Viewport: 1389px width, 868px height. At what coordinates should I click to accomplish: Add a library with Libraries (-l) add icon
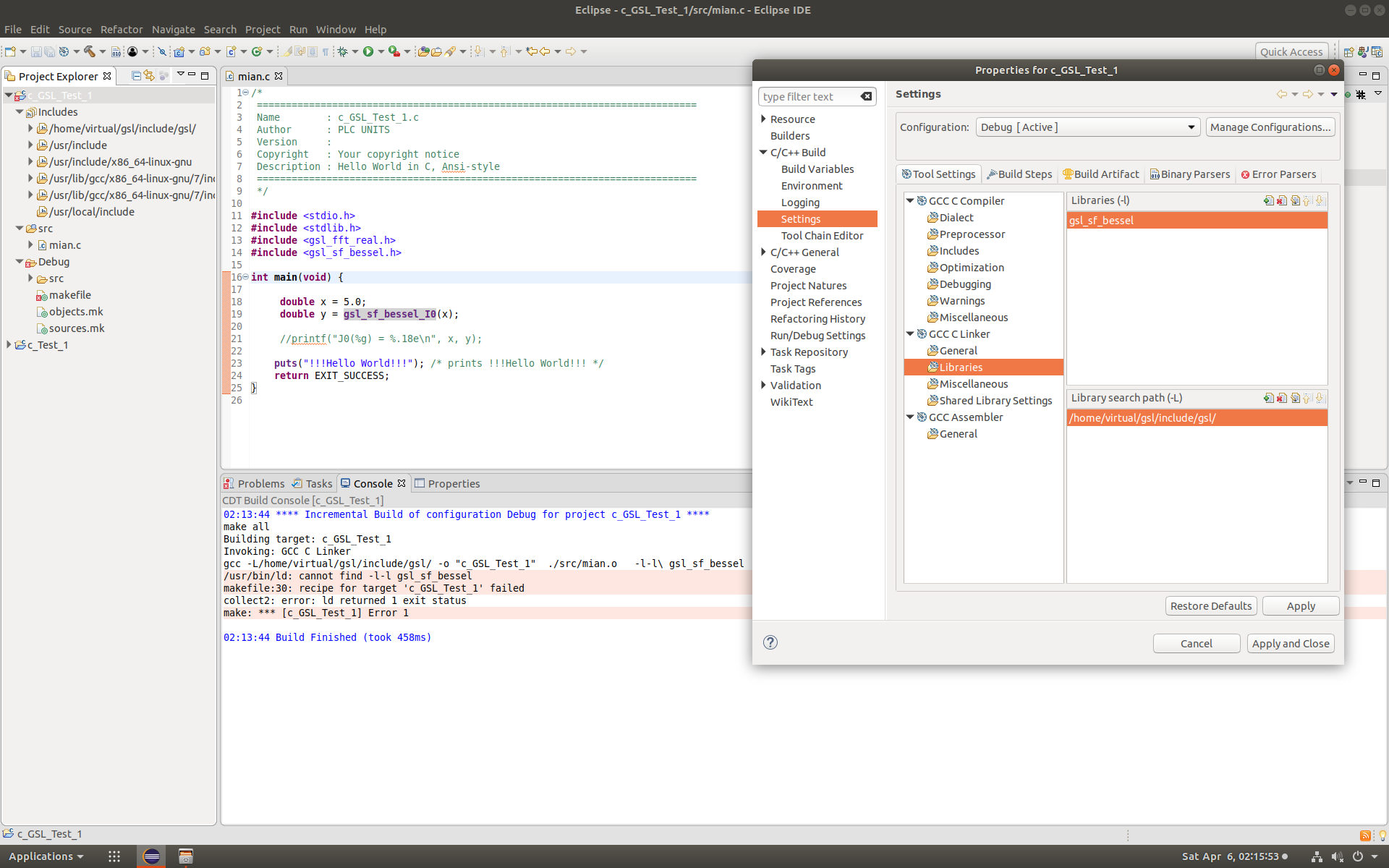pyautogui.click(x=1268, y=200)
